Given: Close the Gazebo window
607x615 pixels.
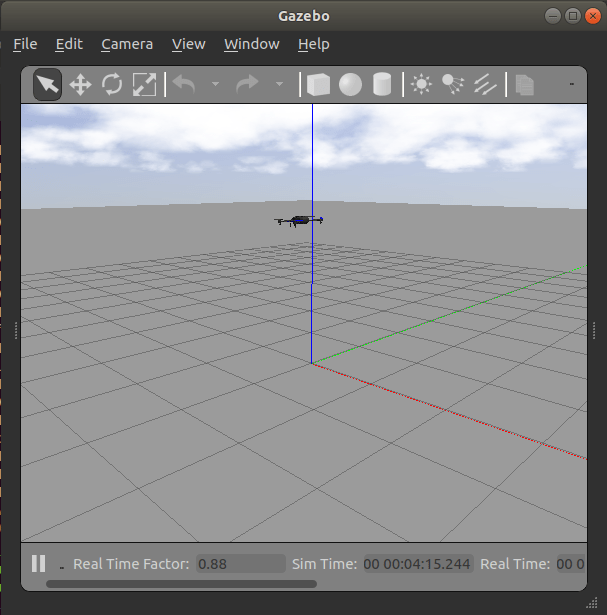Looking at the screenshot, I should (593, 16).
